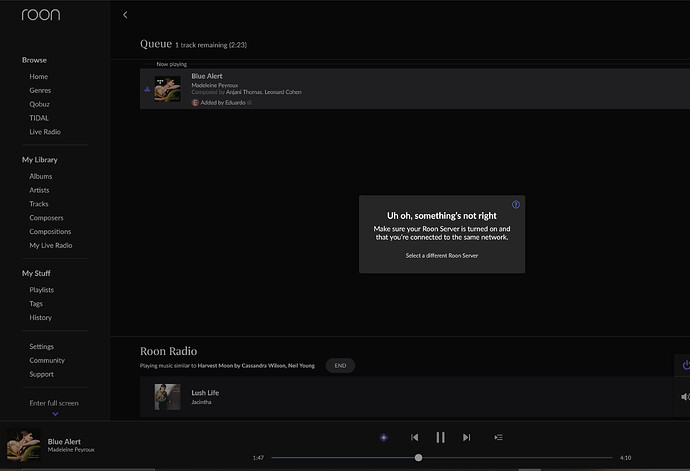Click the volume speaker icon
Image resolution: width=690 pixels, height=471 pixels.
point(685,397)
